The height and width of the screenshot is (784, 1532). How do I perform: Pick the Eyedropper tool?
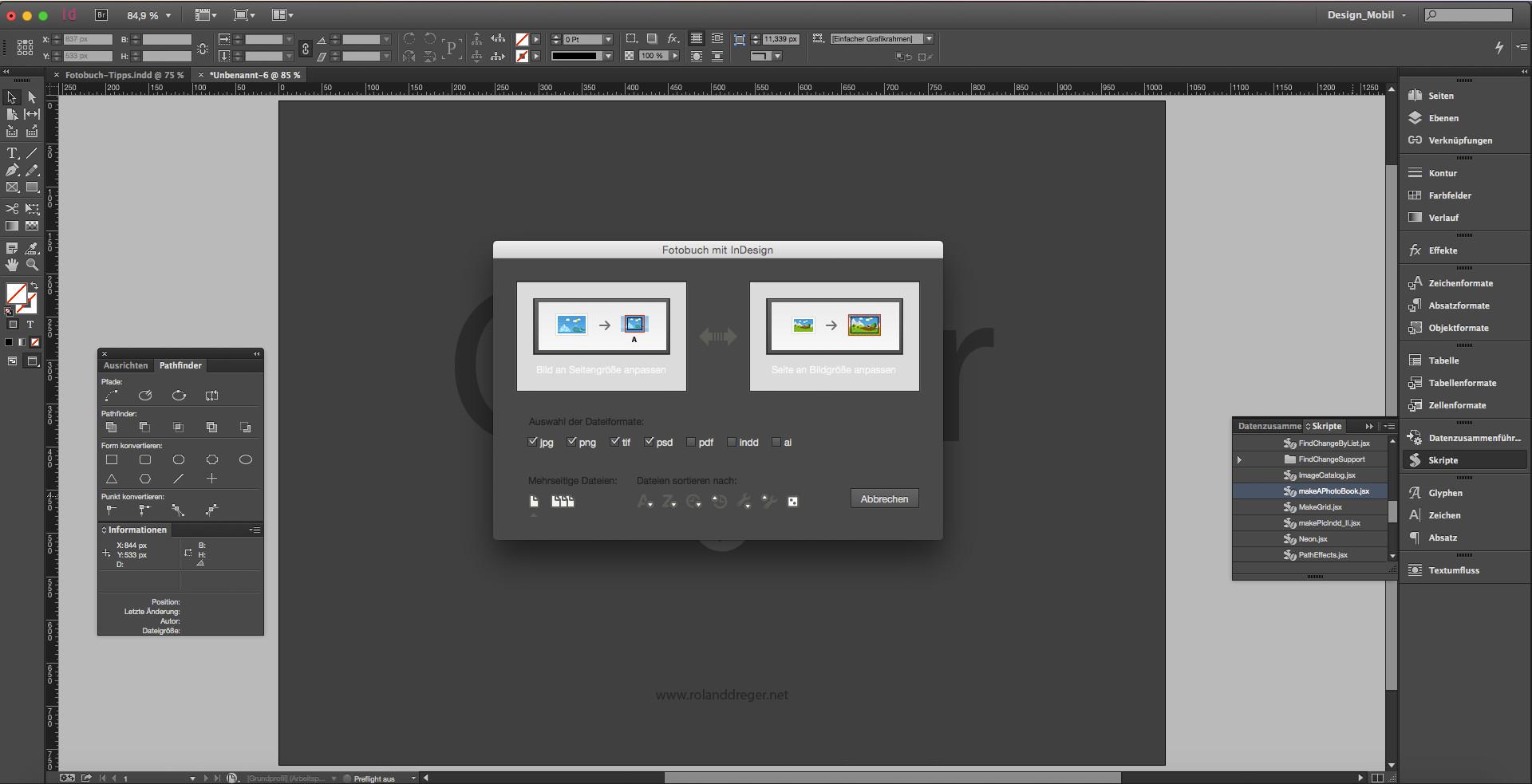pyautogui.click(x=32, y=247)
